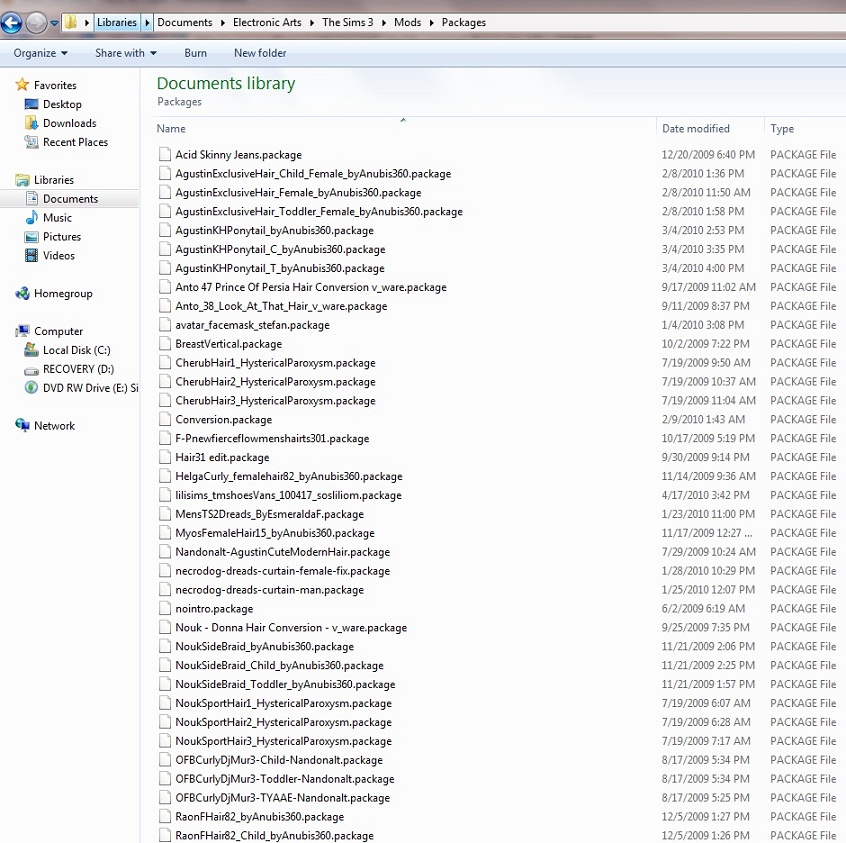Select NoukSideBraid_Toddler_byAnubis360.package file
846x843 pixels.
[x=285, y=683]
